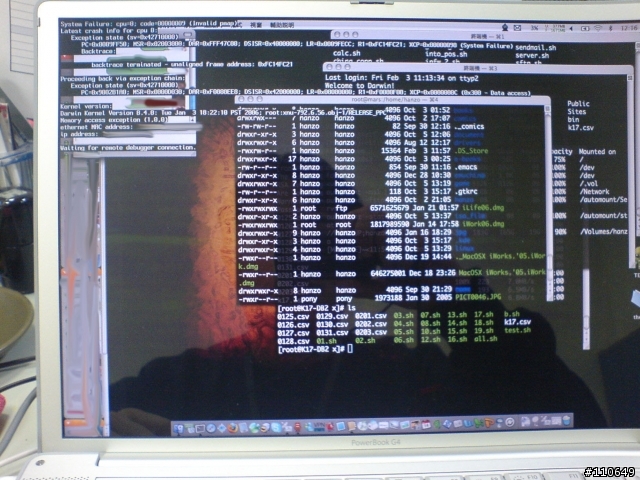Screen dimensions: 640x480
Task: Click the 'Waiting for remote debugger connection' text
Action: click(128, 147)
